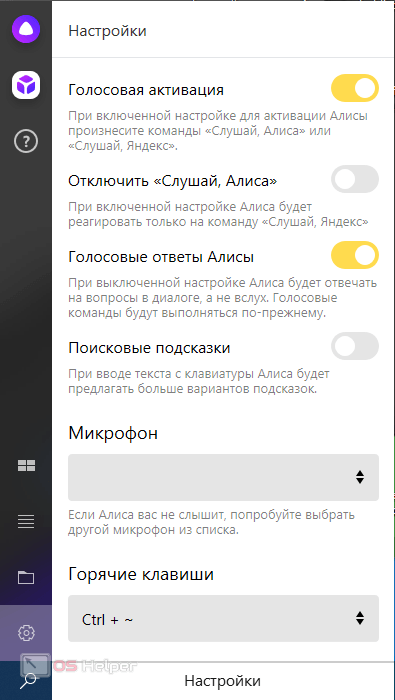
Task: Turn off Голосовые ответы Алисы switch
Action: point(355,255)
